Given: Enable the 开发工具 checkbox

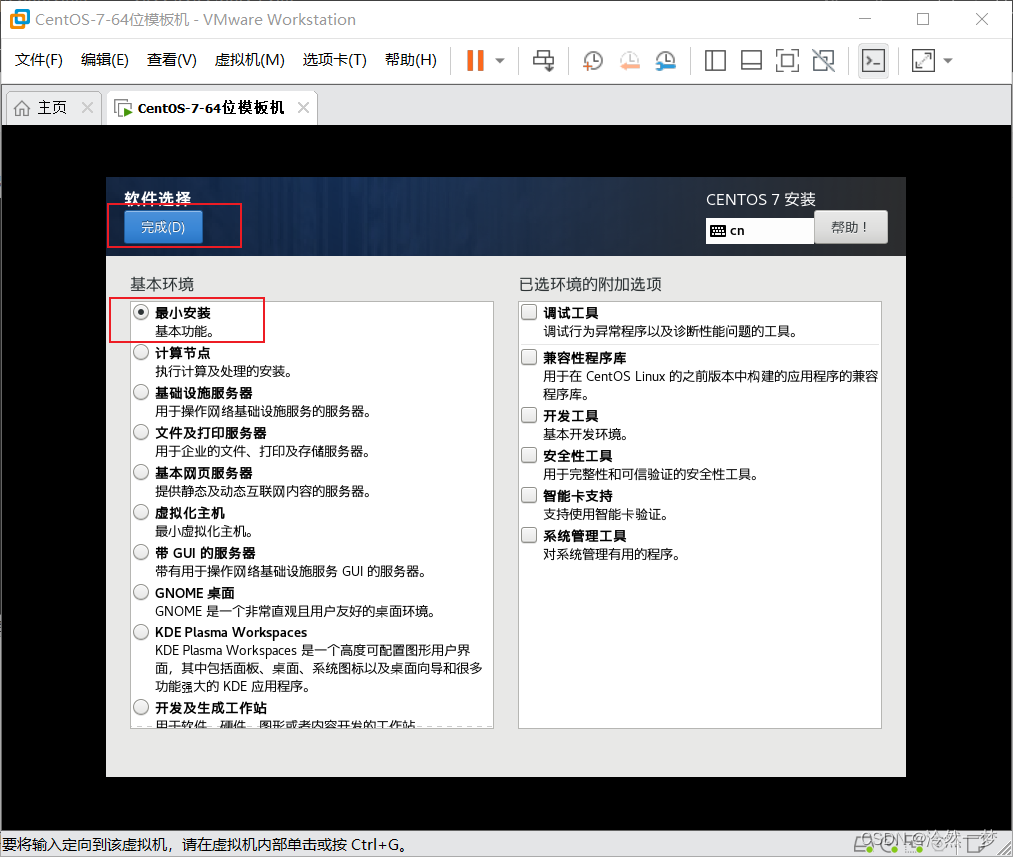Looking at the screenshot, I should tap(529, 415).
